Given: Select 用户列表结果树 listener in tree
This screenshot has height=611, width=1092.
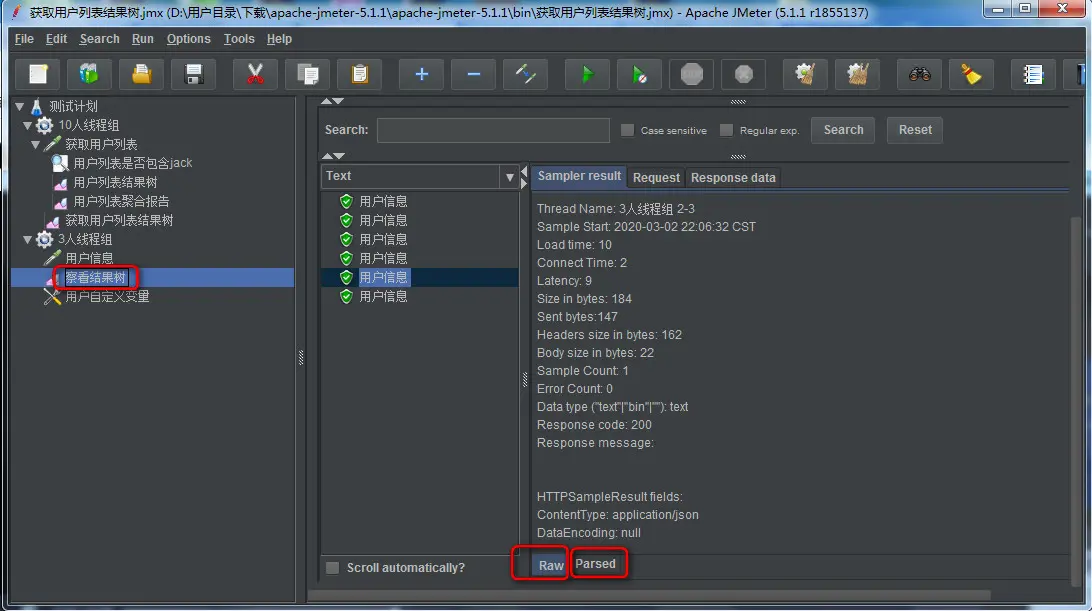Looking at the screenshot, I should [x=115, y=183].
